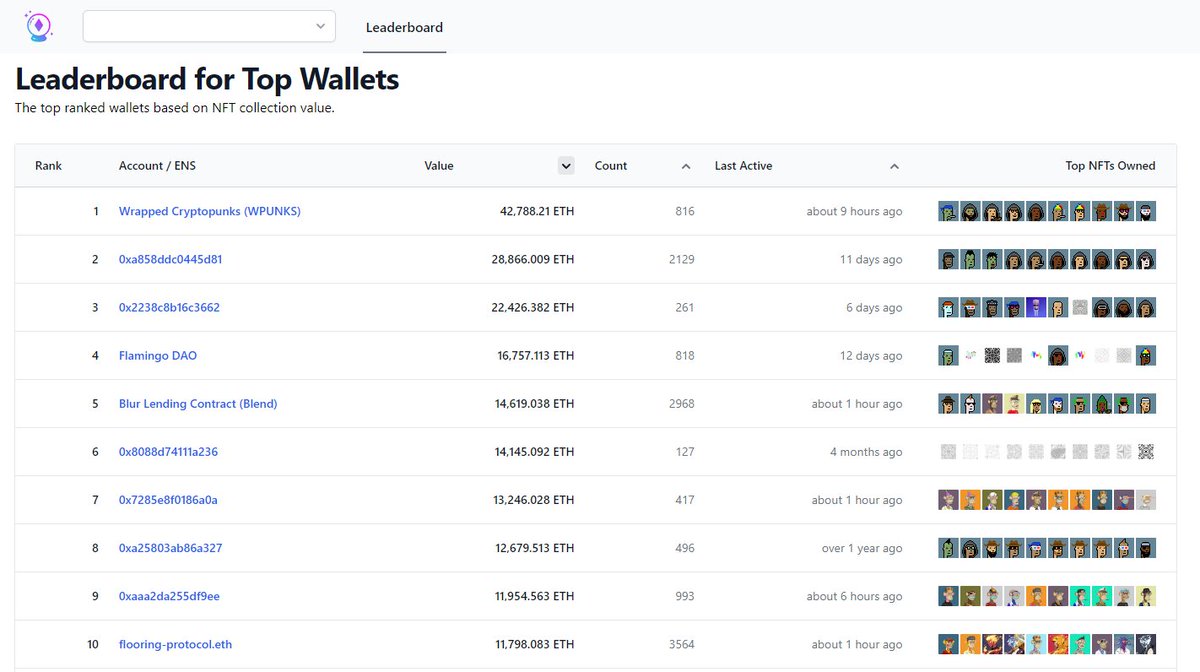Viewport: 1200px width, 672px height.
Task: Click the value 22,426.382 ETH
Action: click(x=533, y=308)
